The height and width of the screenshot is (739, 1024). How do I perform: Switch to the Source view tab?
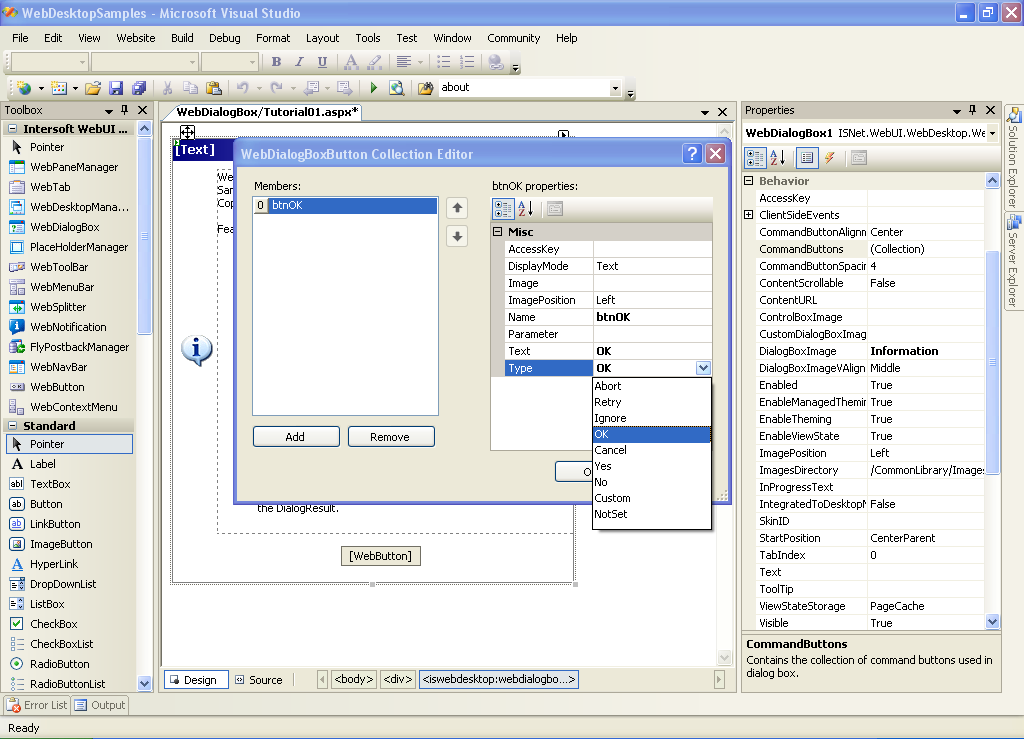pyautogui.click(x=258, y=680)
